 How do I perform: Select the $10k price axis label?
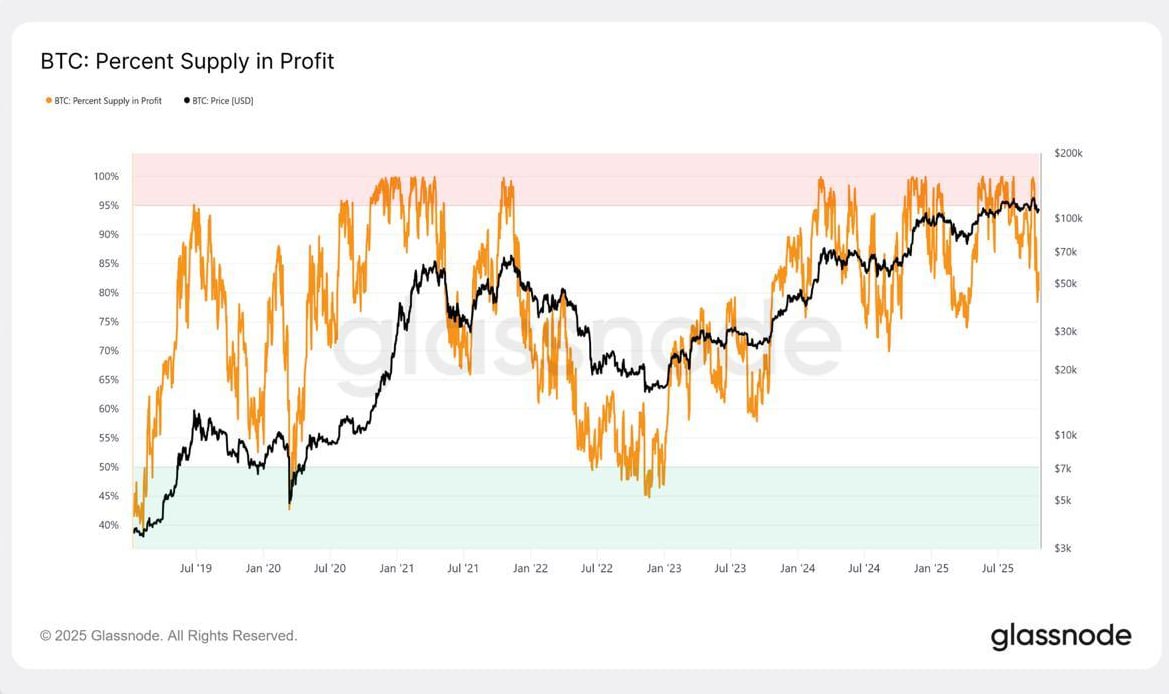(x=1066, y=435)
